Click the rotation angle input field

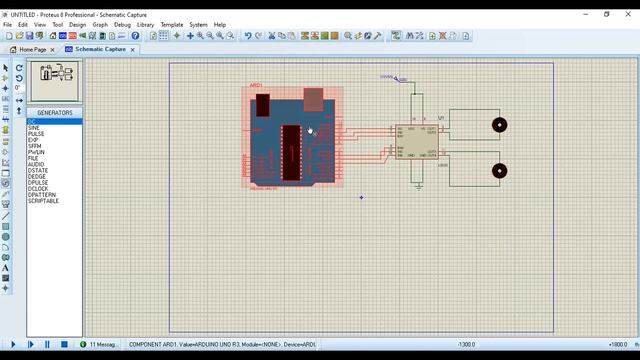pyautogui.click(x=19, y=88)
